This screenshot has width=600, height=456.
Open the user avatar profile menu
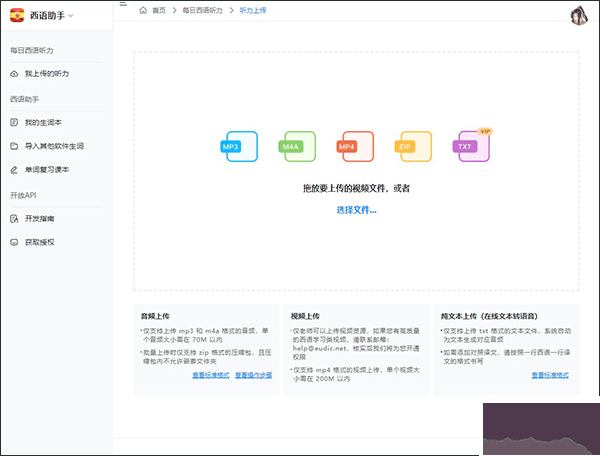point(579,16)
